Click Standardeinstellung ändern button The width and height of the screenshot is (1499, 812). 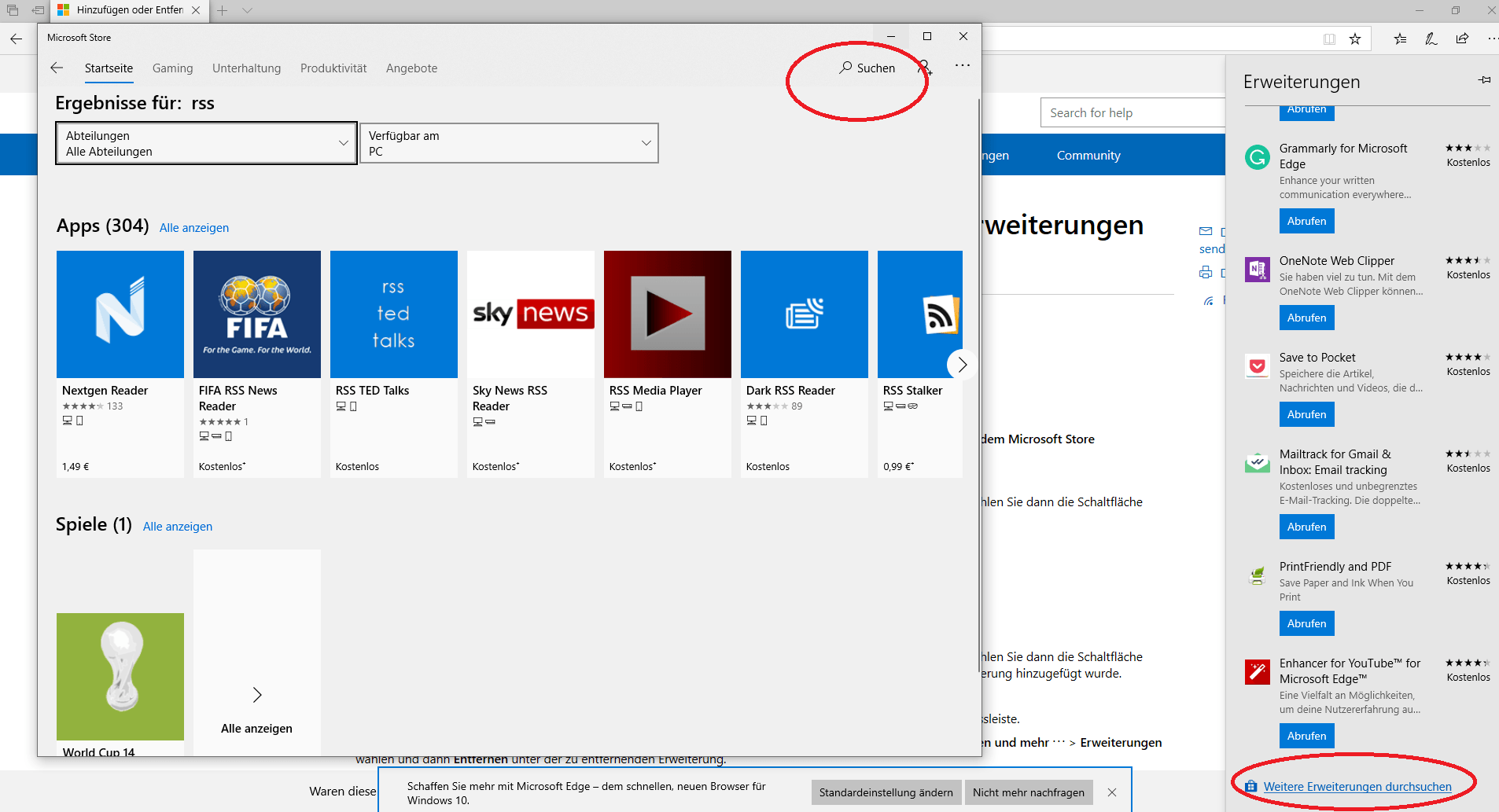coord(886,792)
